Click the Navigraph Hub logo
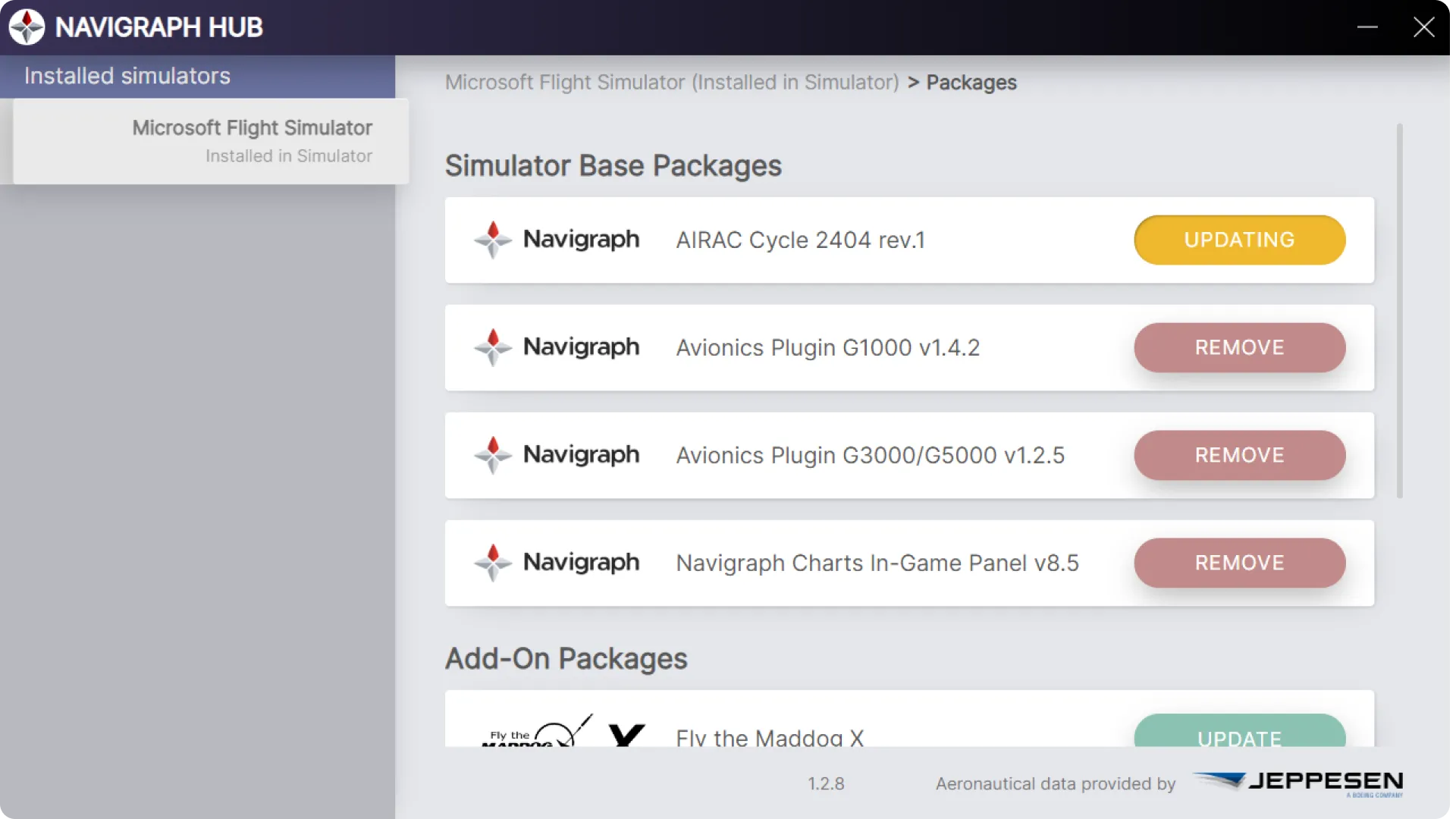1456x819 pixels. [27, 27]
